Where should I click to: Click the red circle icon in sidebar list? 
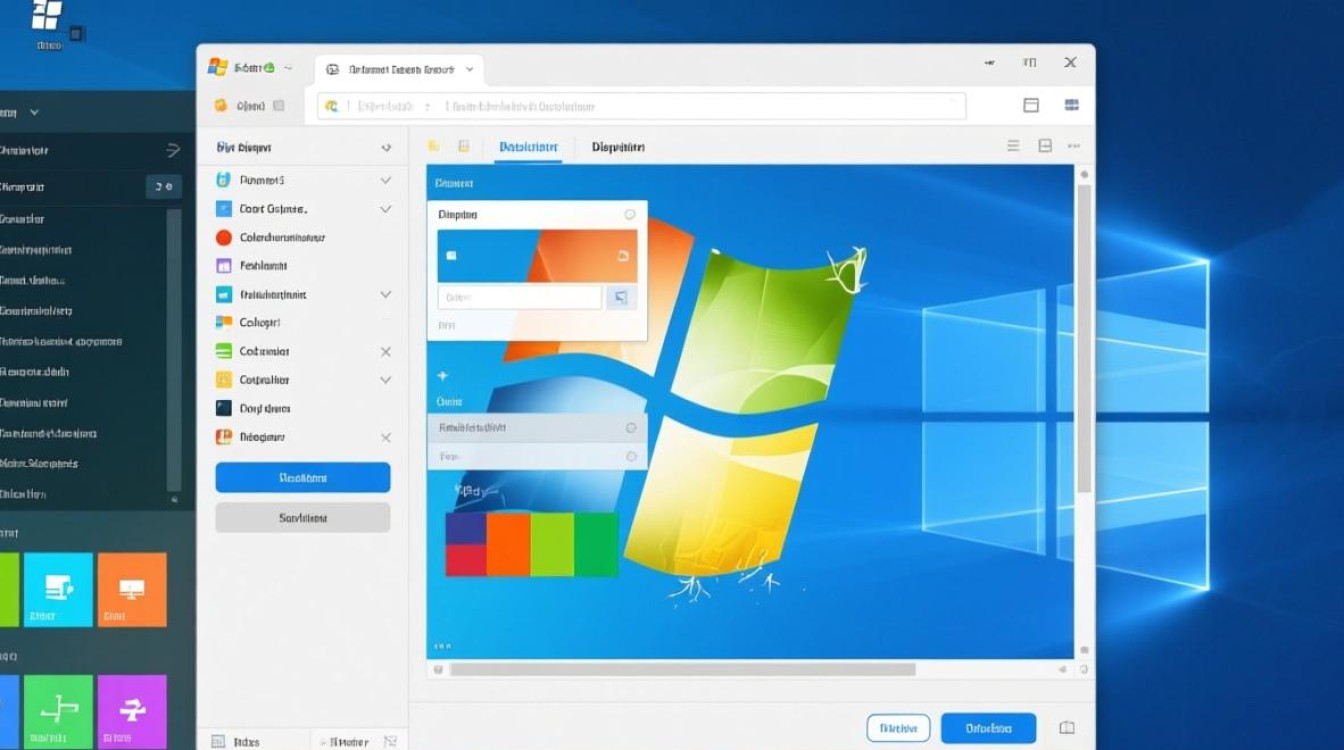point(223,238)
